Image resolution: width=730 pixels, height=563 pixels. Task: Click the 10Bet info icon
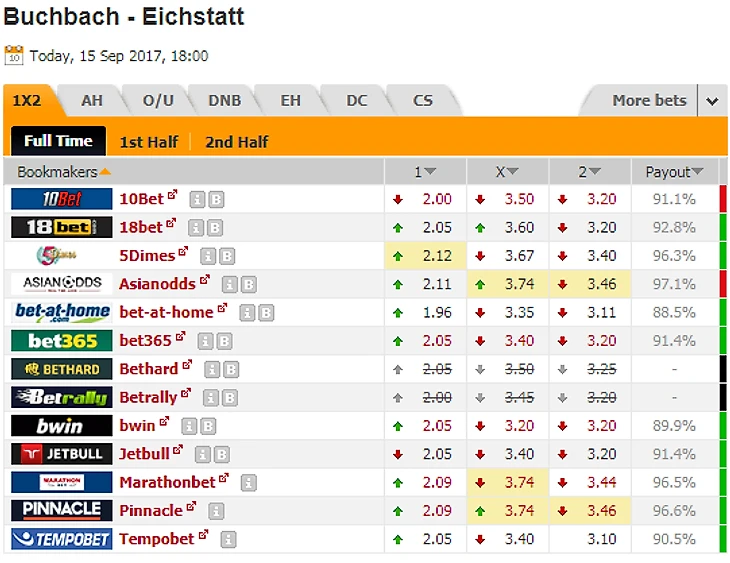click(197, 199)
